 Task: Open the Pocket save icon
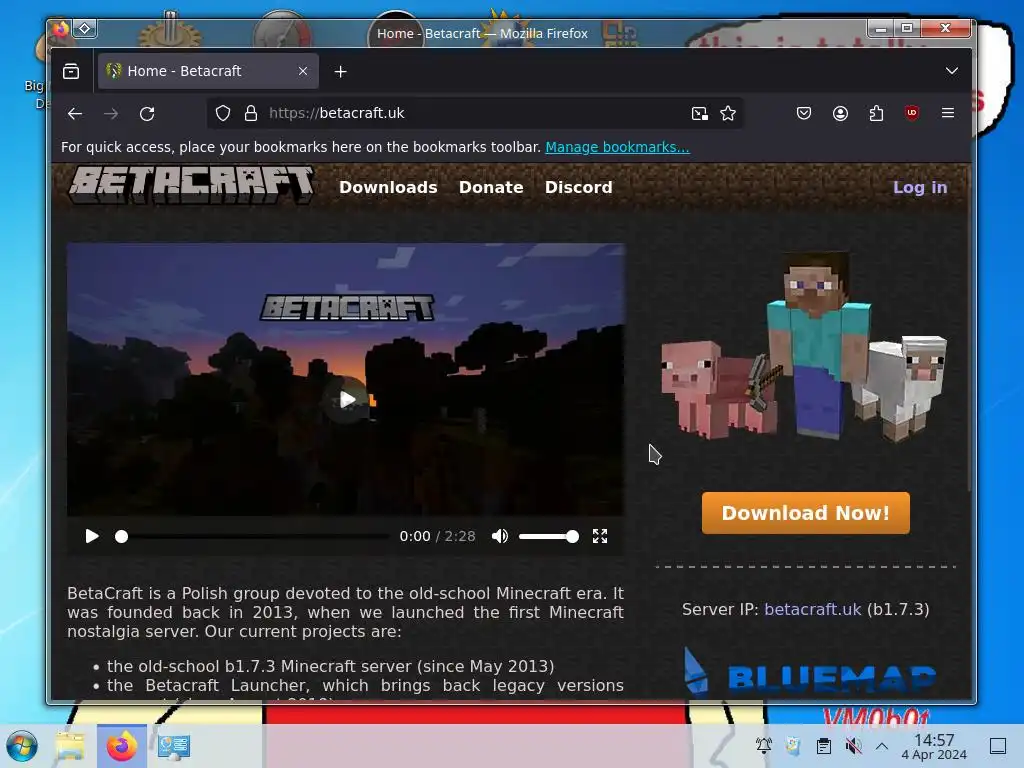(804, 114)
